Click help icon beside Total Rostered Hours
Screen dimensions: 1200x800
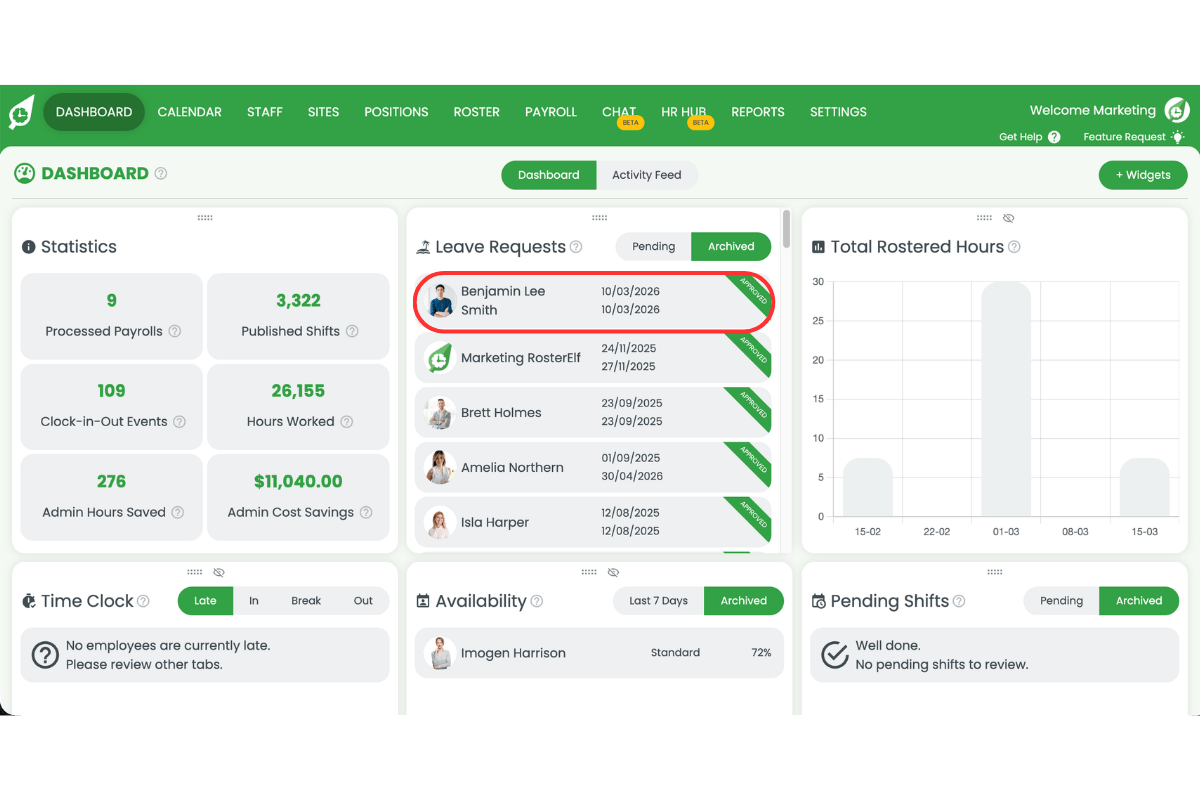[x=1014, y=247]
